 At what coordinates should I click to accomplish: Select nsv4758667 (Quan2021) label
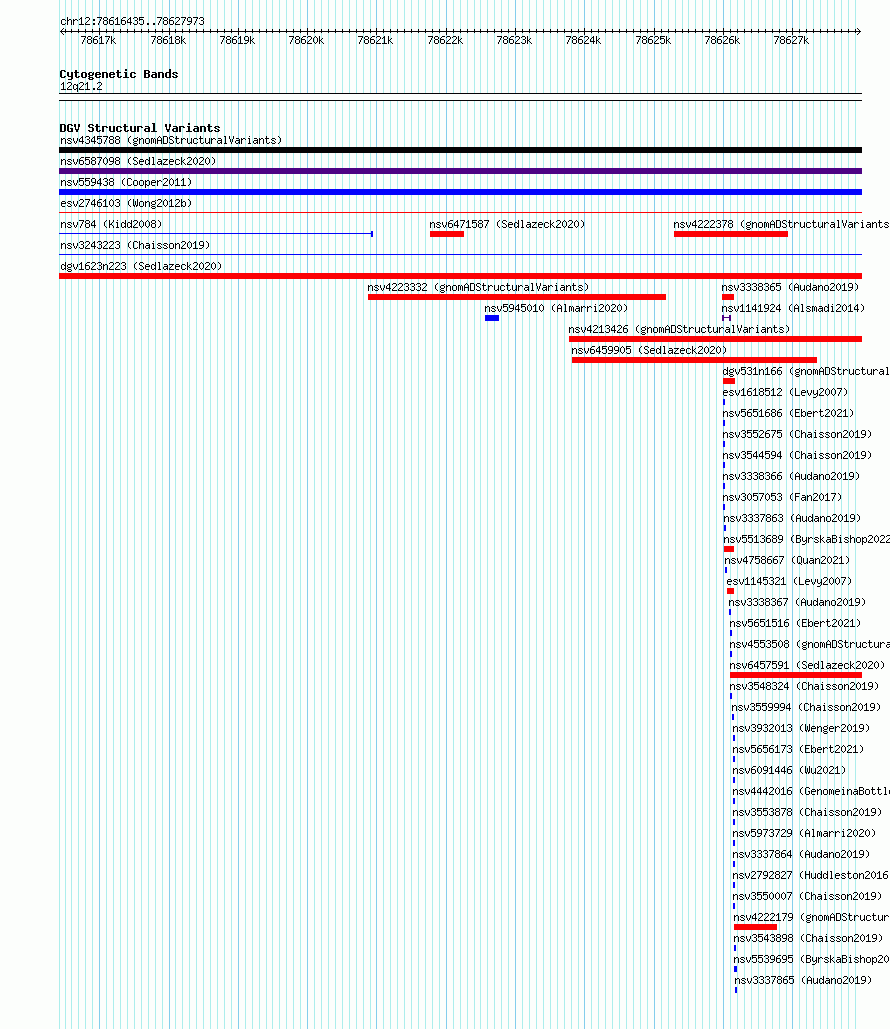click(x=787, y=560)
